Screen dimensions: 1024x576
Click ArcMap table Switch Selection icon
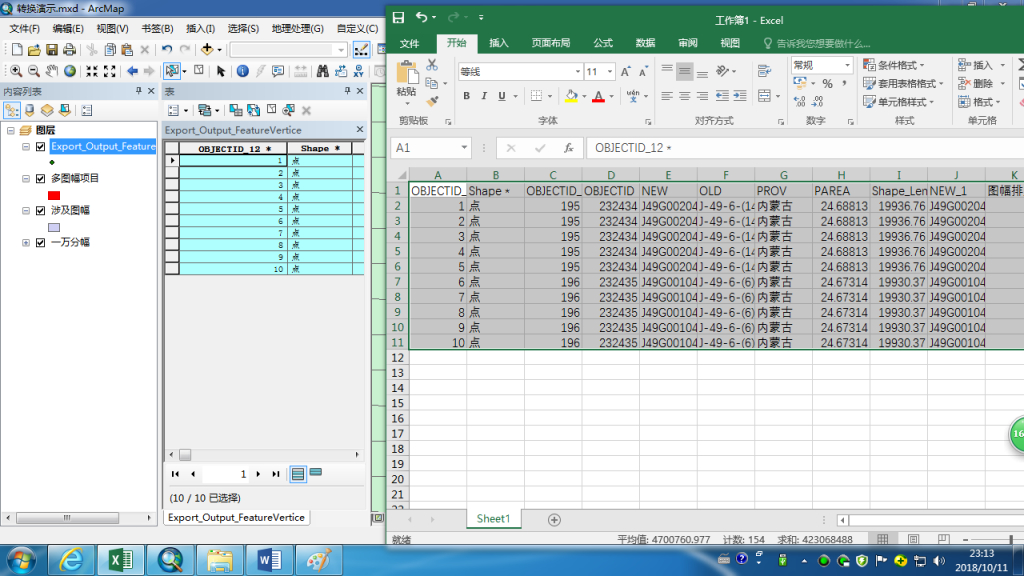click(x=253, y=110)
